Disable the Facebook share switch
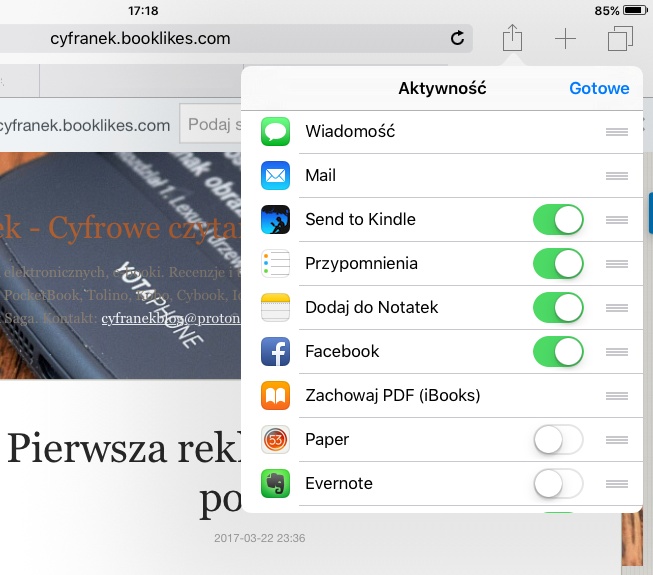The height and width of the screenshot is (575, 653). (x=558, y=351)
